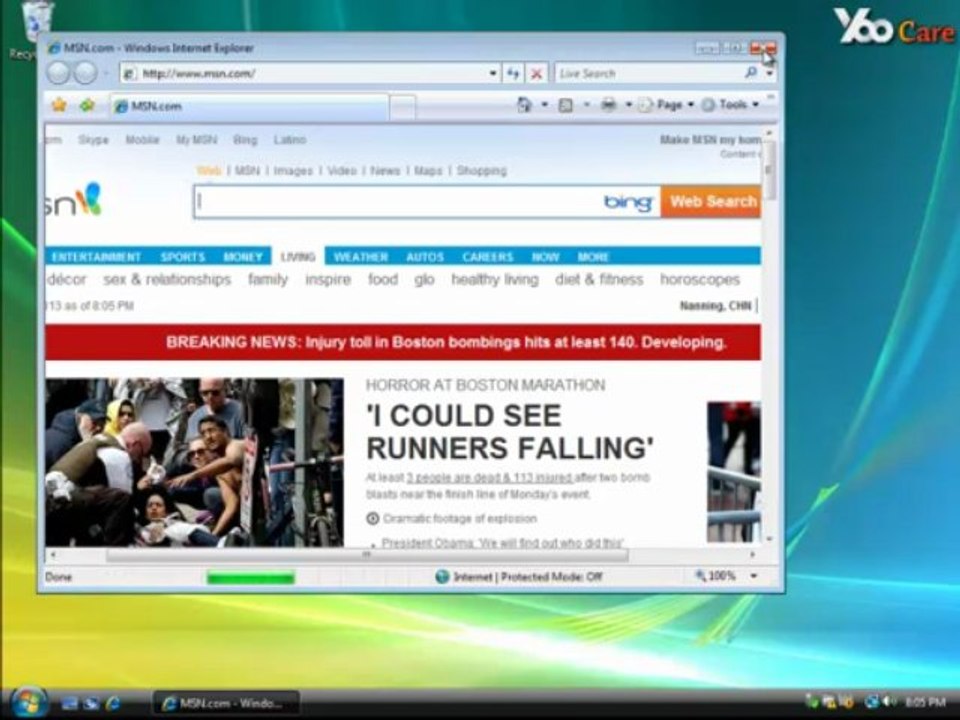
Task: Click the Live Search input box
Action: click(648, 73)
